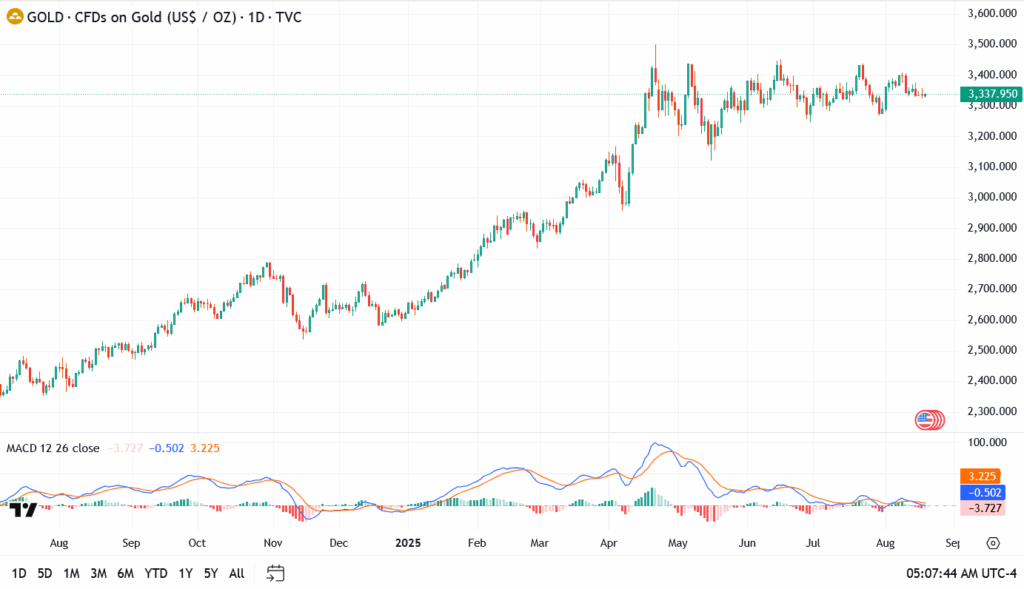
Task: Open the go-to-date calendar icon
Action: 276,573
